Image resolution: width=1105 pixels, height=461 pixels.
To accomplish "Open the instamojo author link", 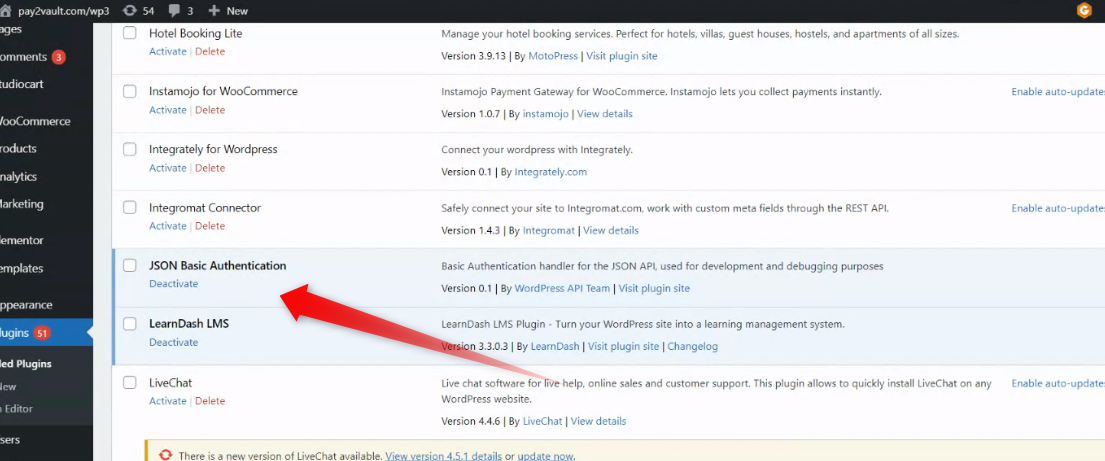I will point(545,114).
